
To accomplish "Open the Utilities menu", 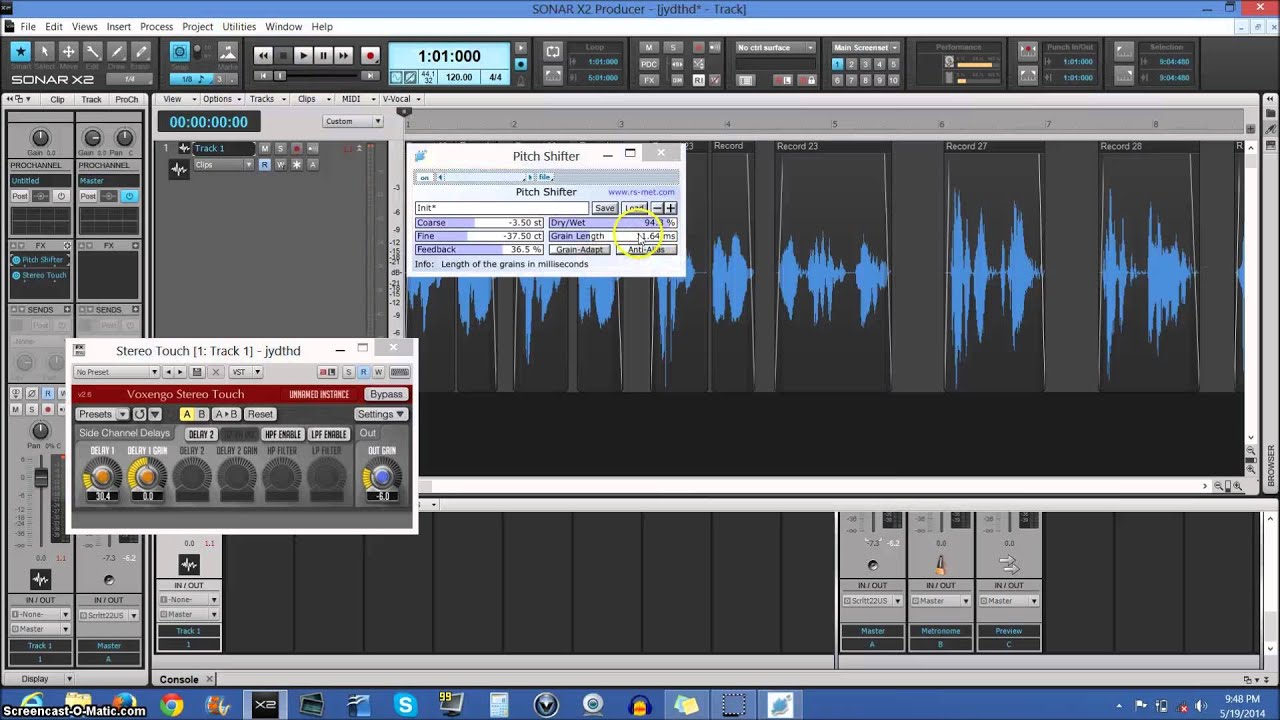I will click(239, 27).
